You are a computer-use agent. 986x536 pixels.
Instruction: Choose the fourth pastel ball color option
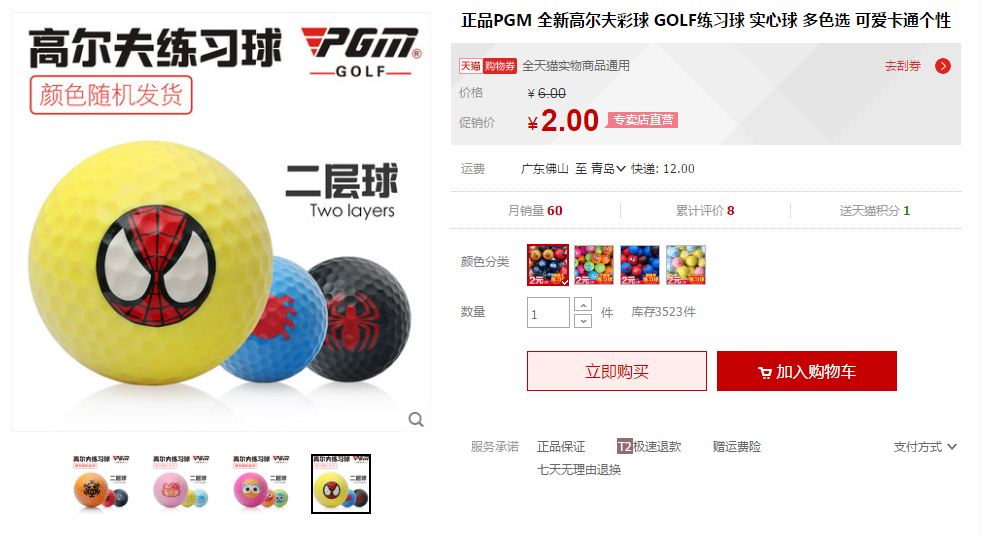pyautogui.click(x=685, y=265)
